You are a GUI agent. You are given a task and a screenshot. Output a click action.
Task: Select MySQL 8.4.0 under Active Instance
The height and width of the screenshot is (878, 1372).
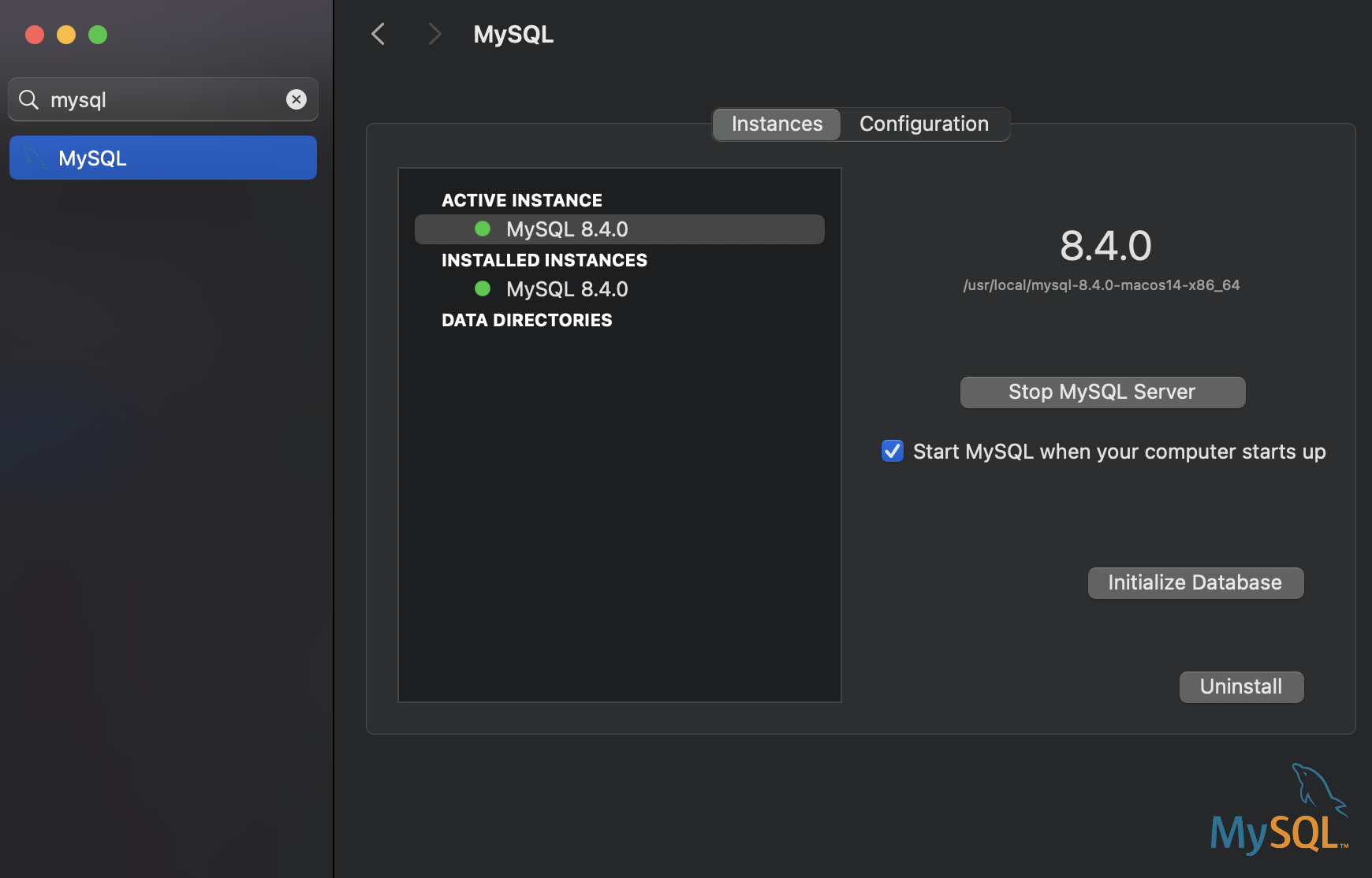pyautogui.click(x=567, y=229)
